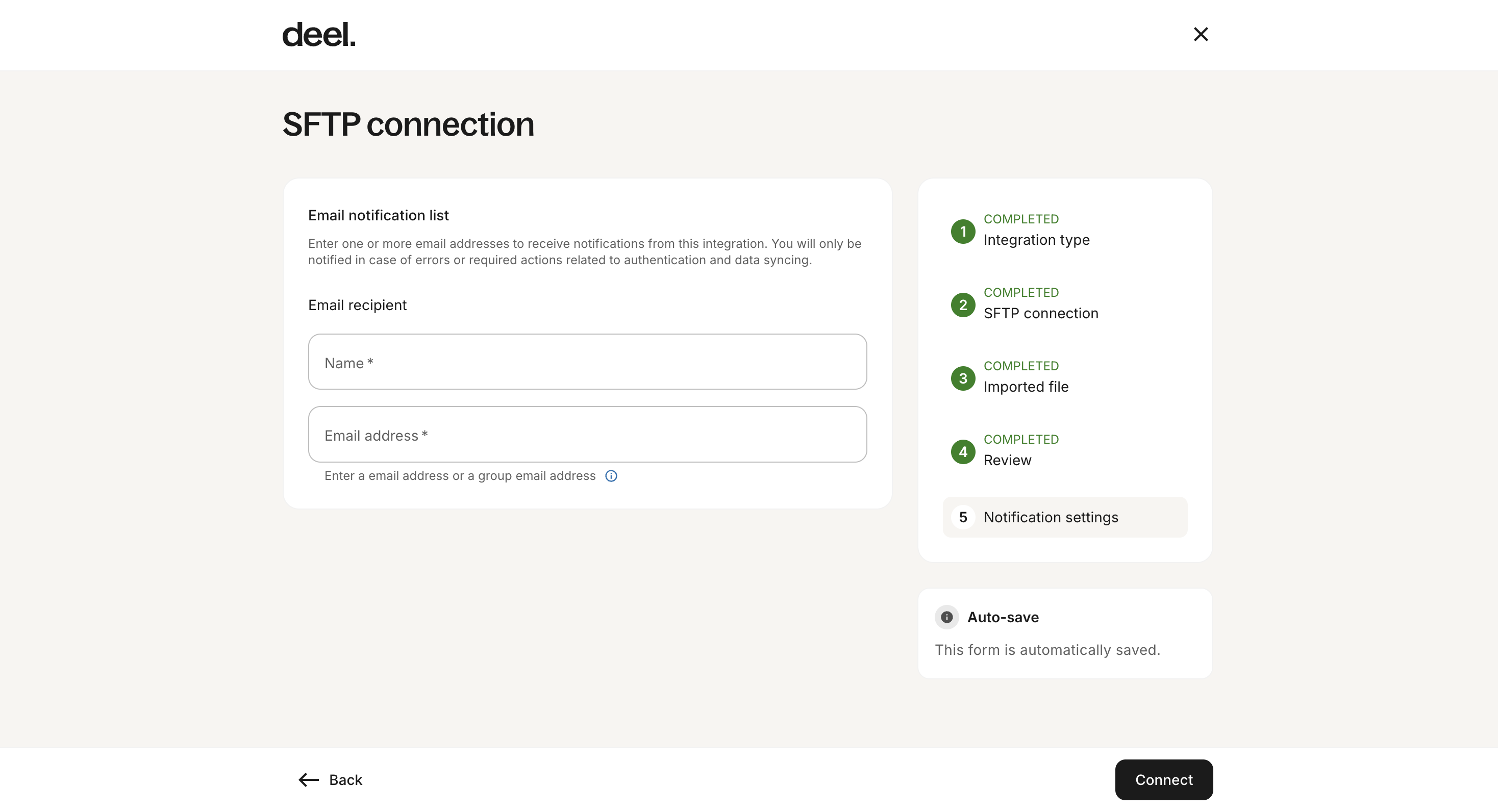Click the step 4 green circle
1498x812 pixels.
pyautogui.click(x=963, y=451)
